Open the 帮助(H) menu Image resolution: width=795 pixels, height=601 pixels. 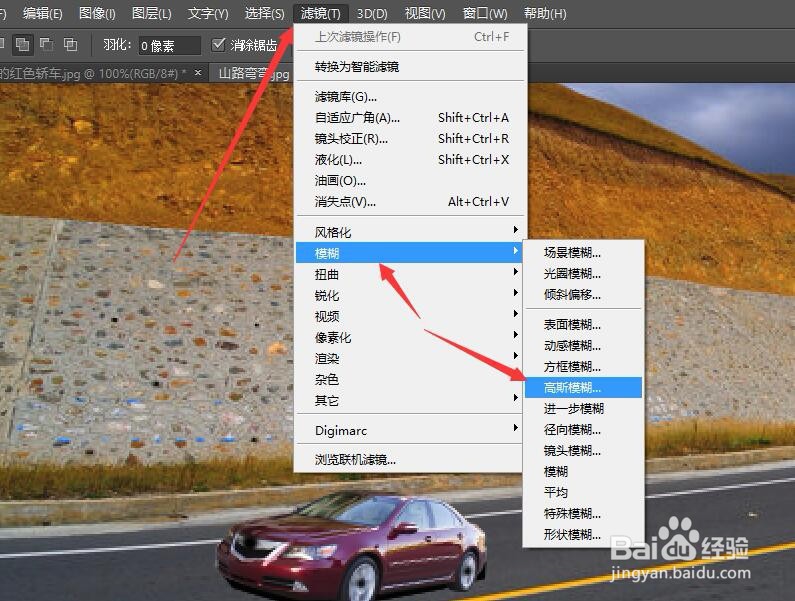coord(545,13)
